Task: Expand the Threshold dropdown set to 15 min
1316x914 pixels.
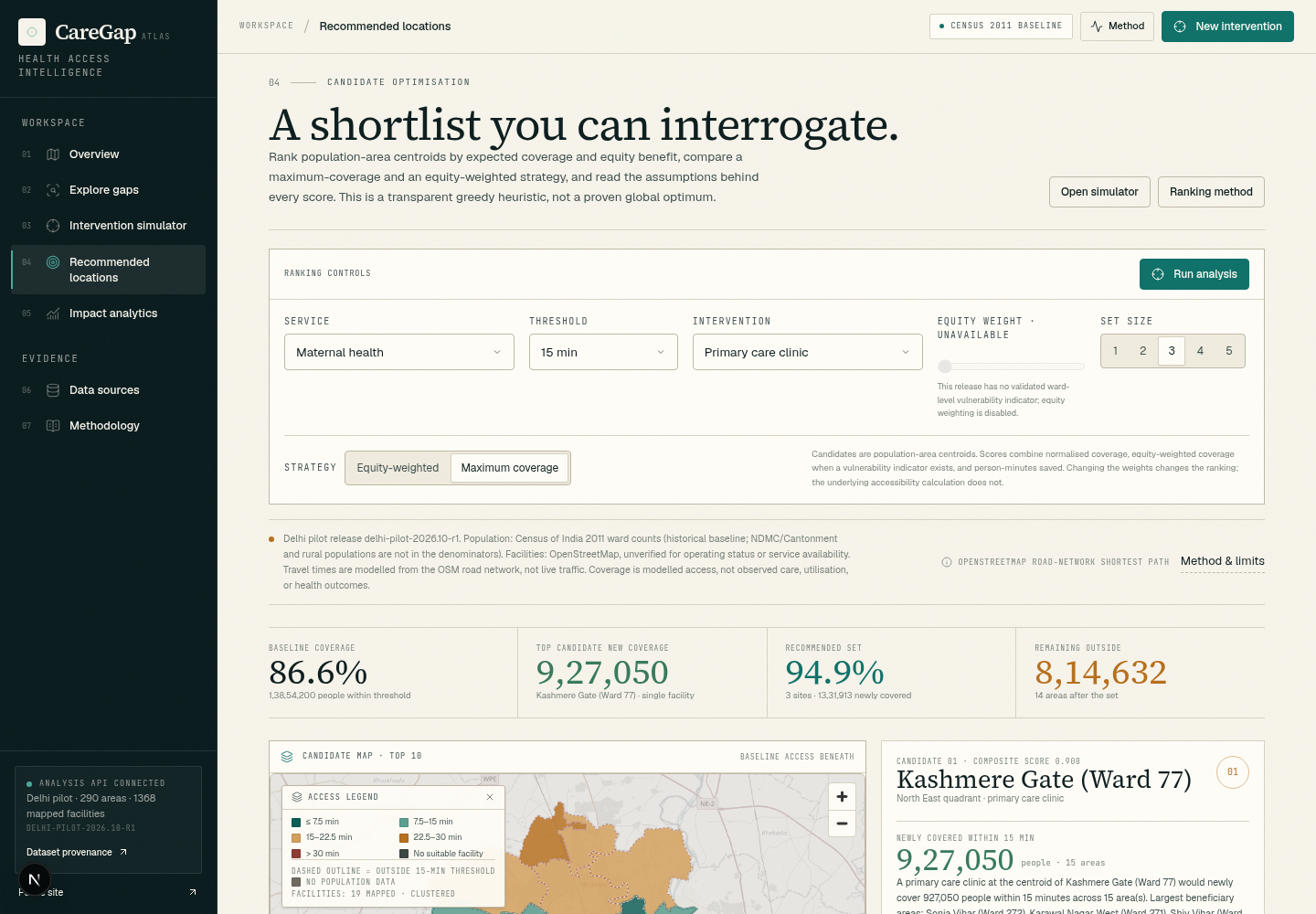Action: 603,352
